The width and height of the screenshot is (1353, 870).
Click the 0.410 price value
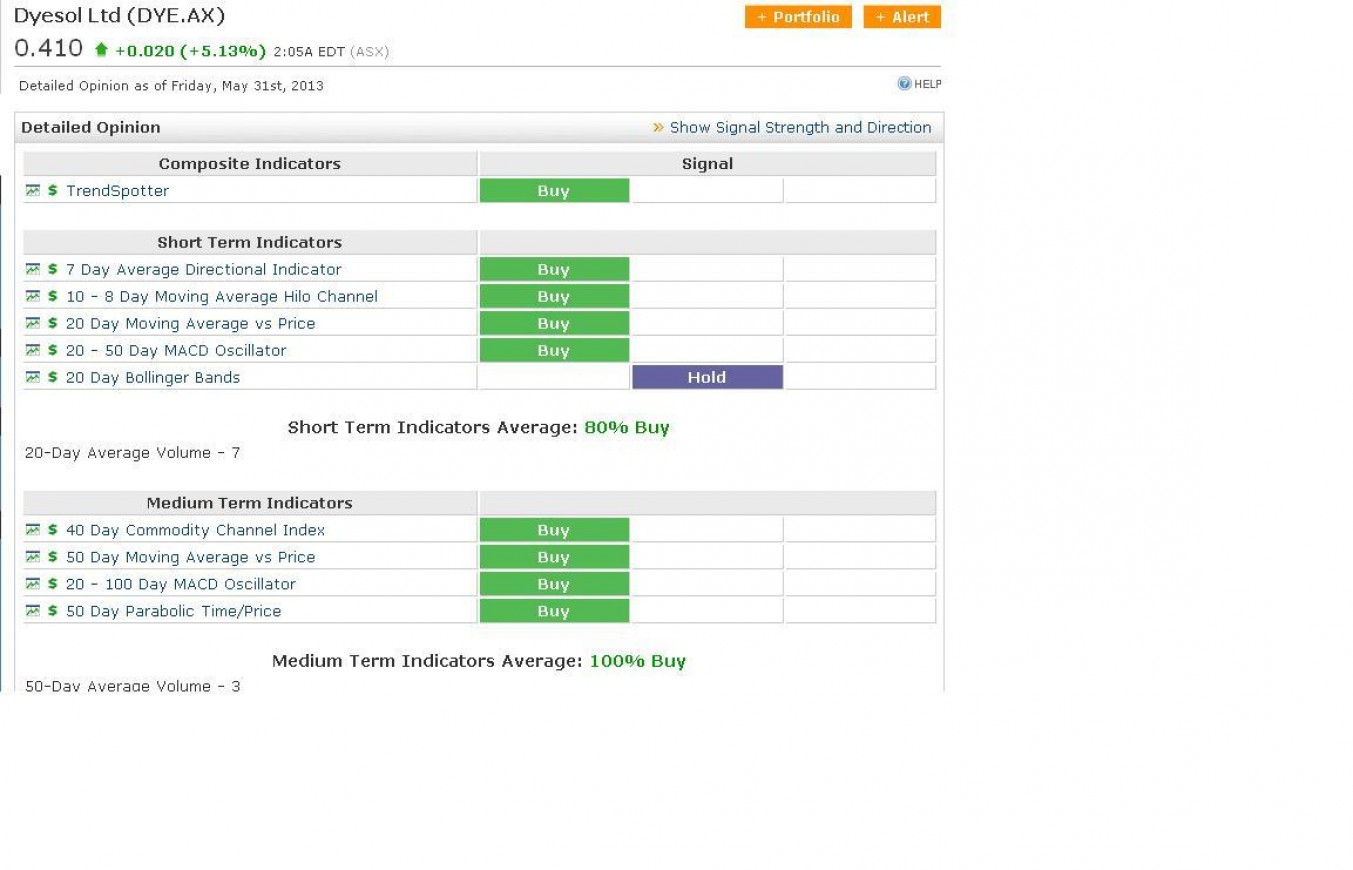point(48,49)
